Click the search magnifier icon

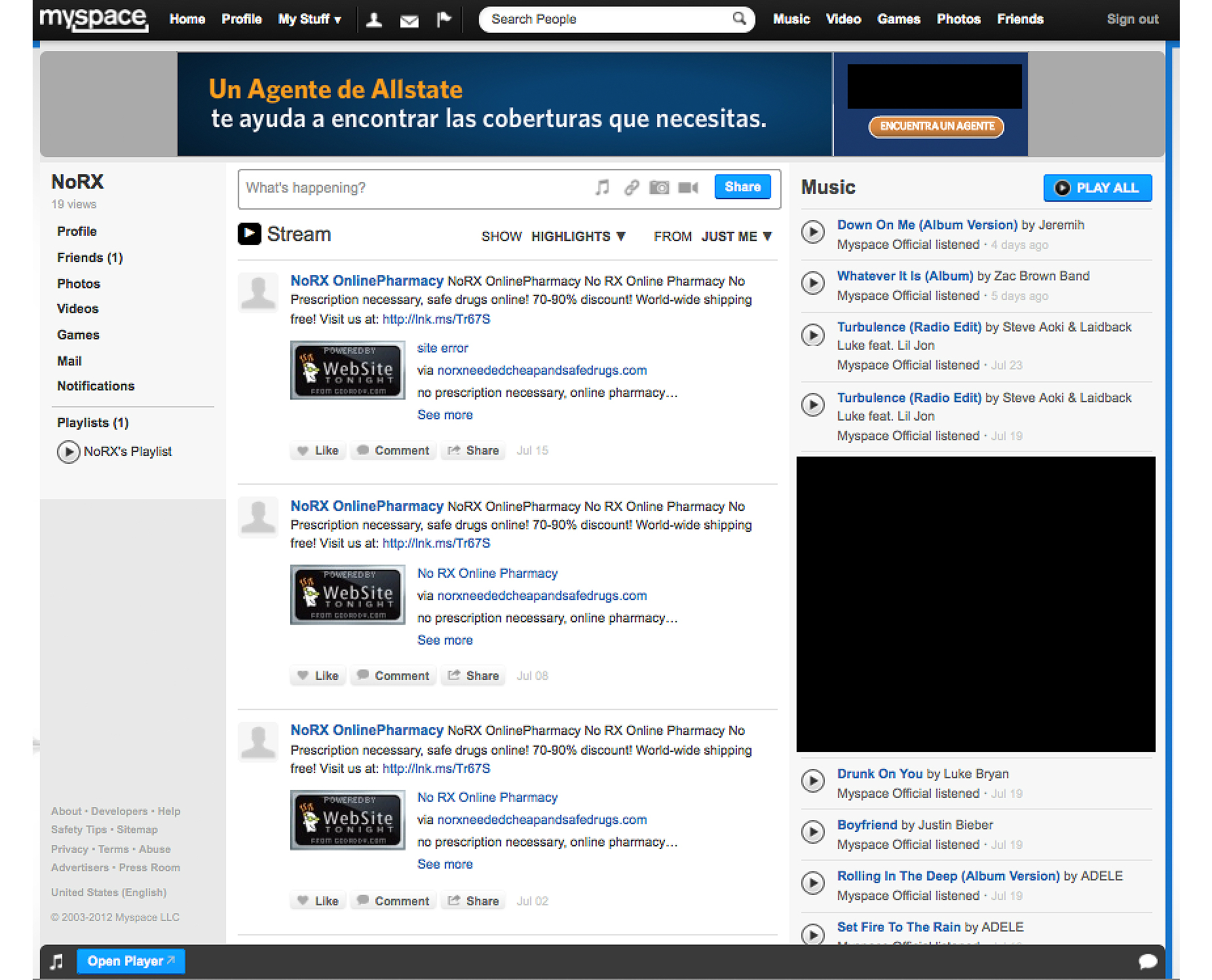coord(739,19)
